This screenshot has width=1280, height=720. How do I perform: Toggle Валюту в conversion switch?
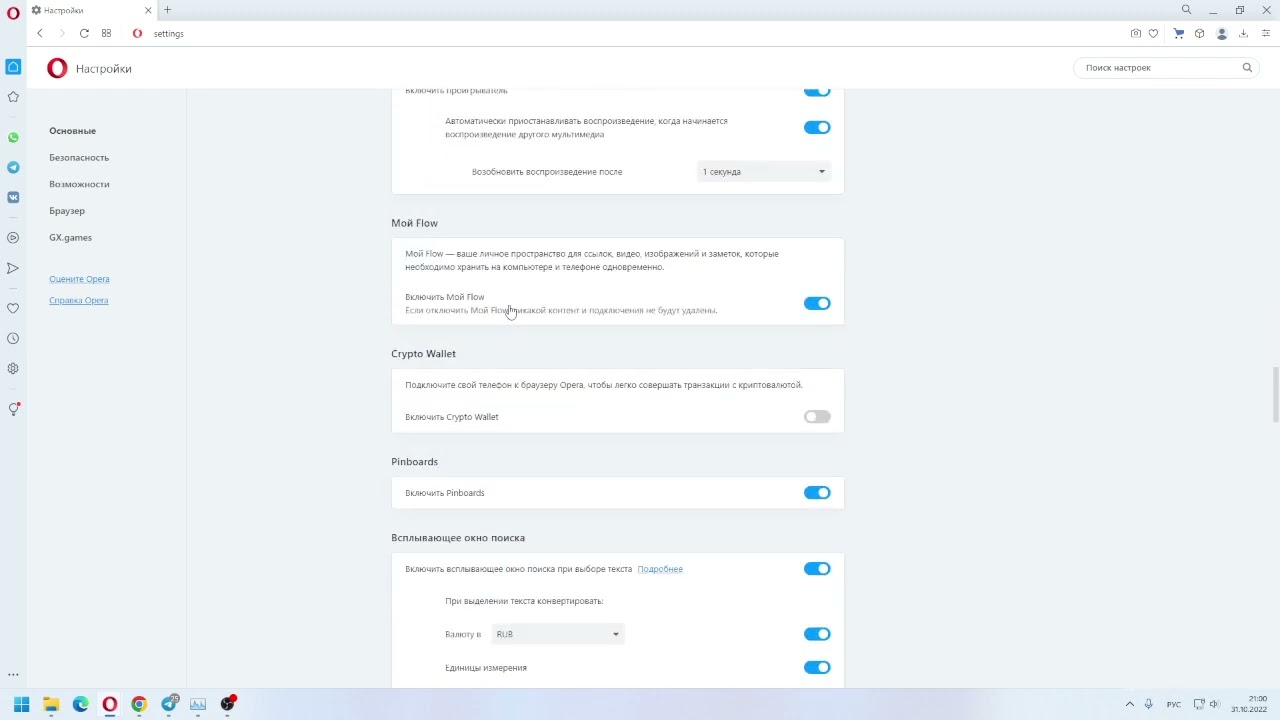coord(817,634)
